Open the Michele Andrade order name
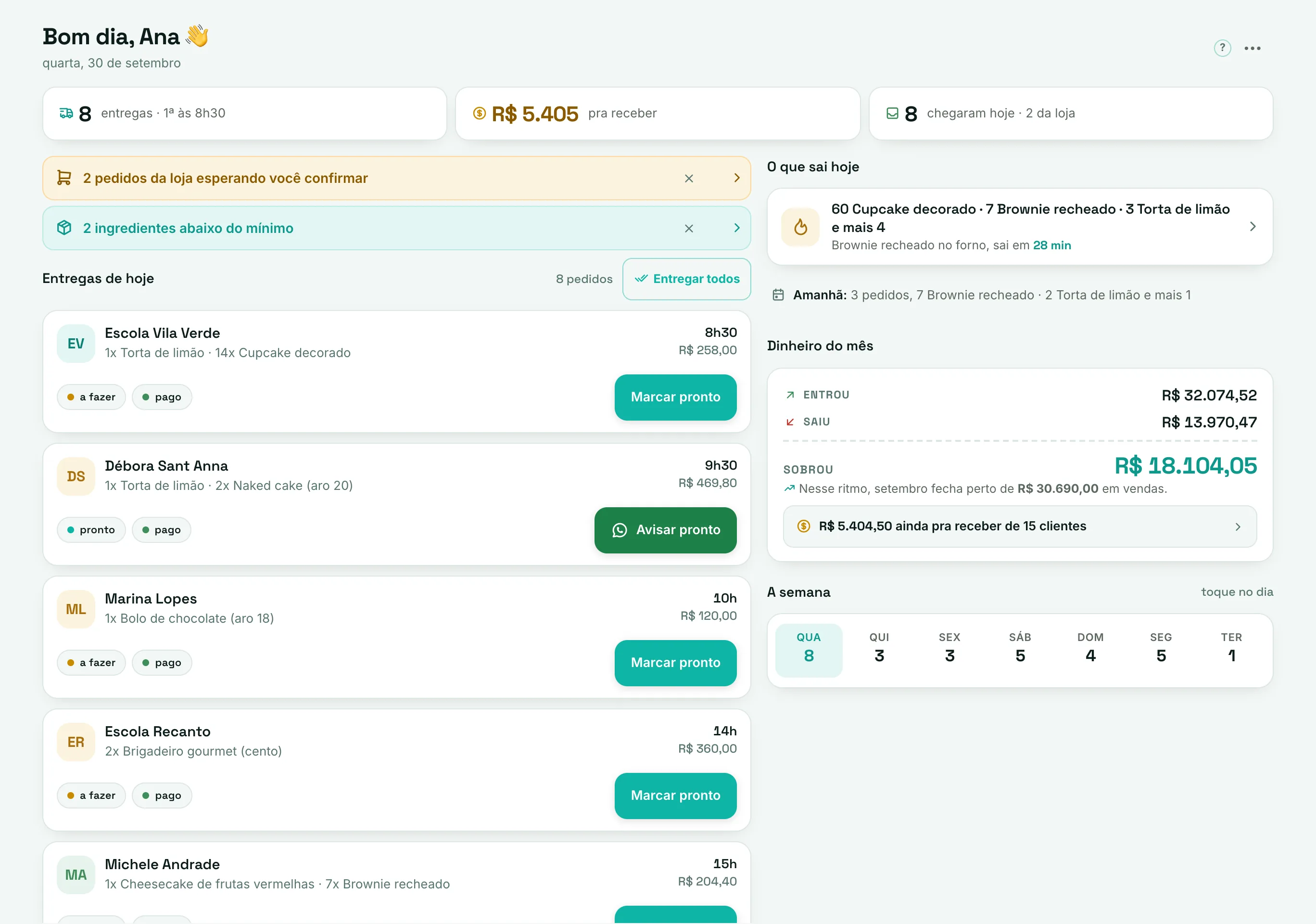1316x924 pixels. [162, 864]
